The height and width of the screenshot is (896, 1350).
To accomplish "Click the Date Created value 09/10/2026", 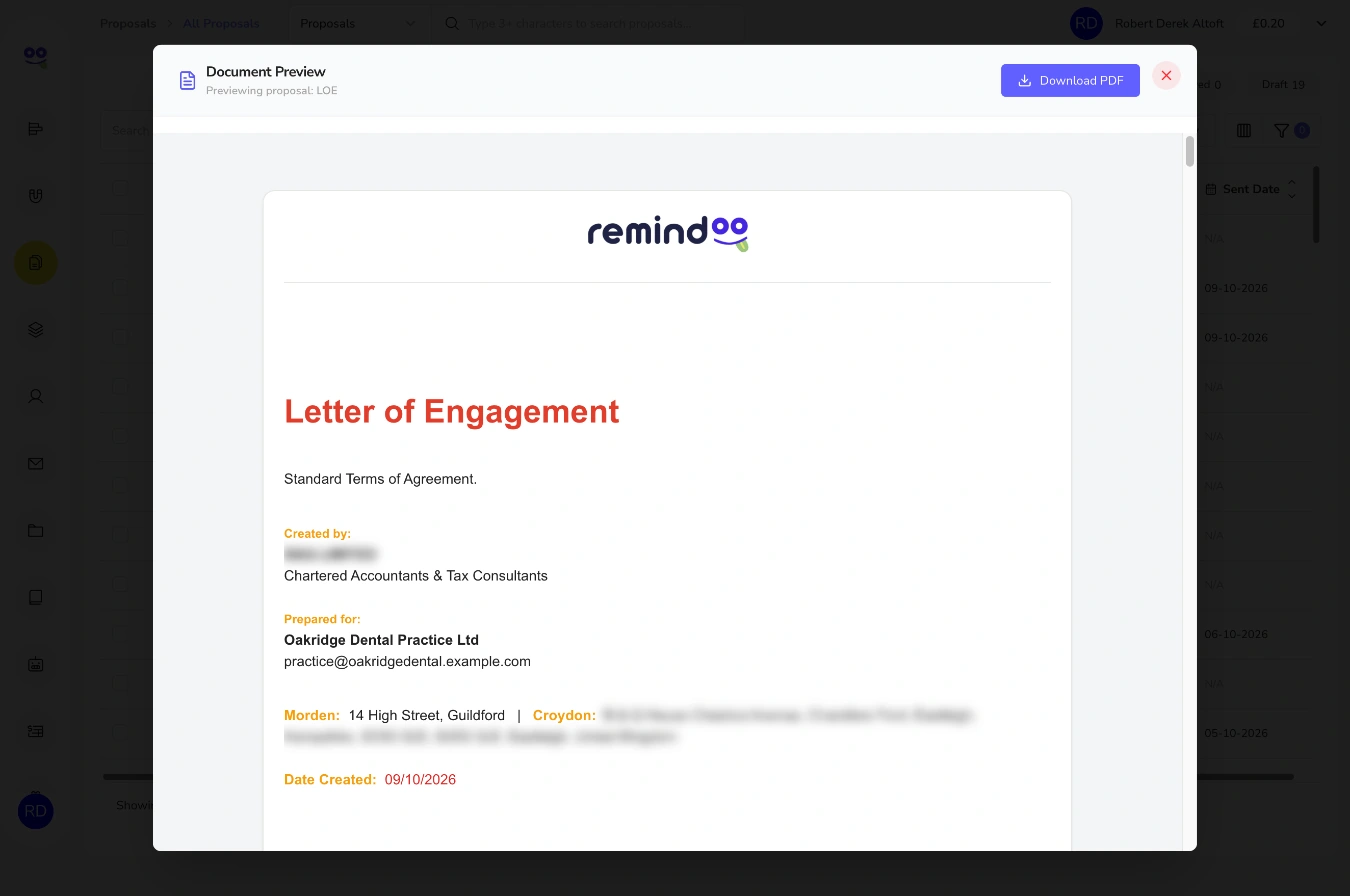I will [x=420, y=779].
